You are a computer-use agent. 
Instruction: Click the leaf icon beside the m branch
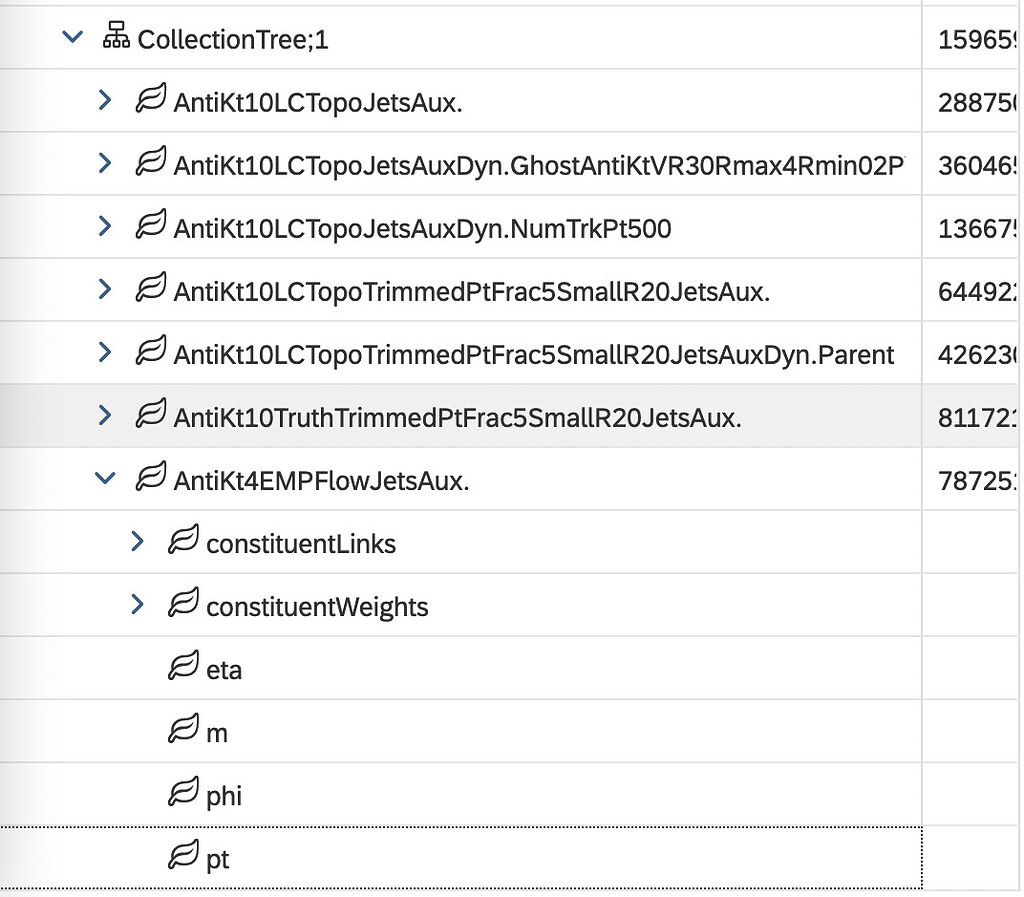(x=183, y=730)
